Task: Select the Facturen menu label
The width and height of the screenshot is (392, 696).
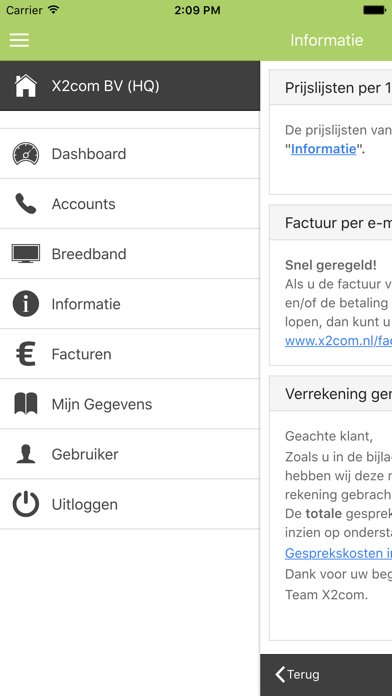Action: [82, 354]
